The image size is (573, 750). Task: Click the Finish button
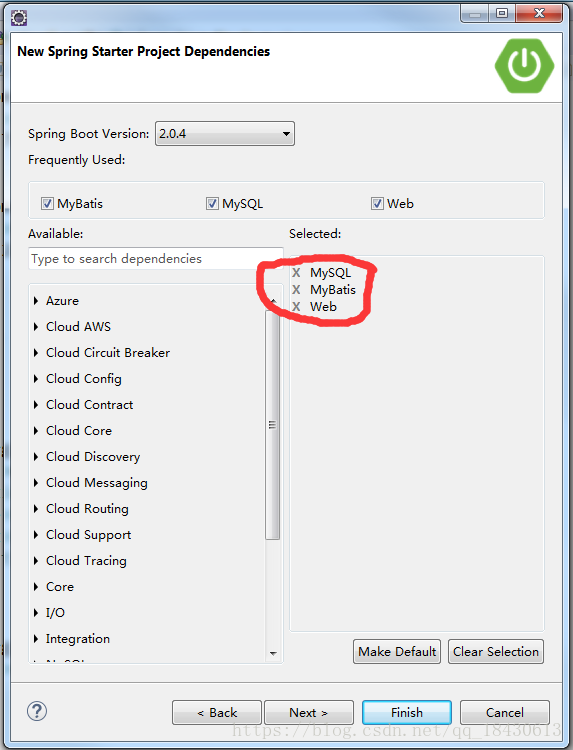pos(407,713)
